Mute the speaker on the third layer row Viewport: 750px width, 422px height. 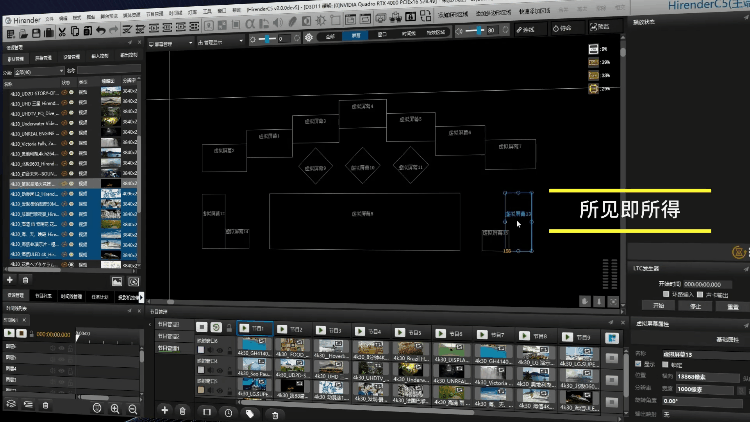(x=210, y=390)
